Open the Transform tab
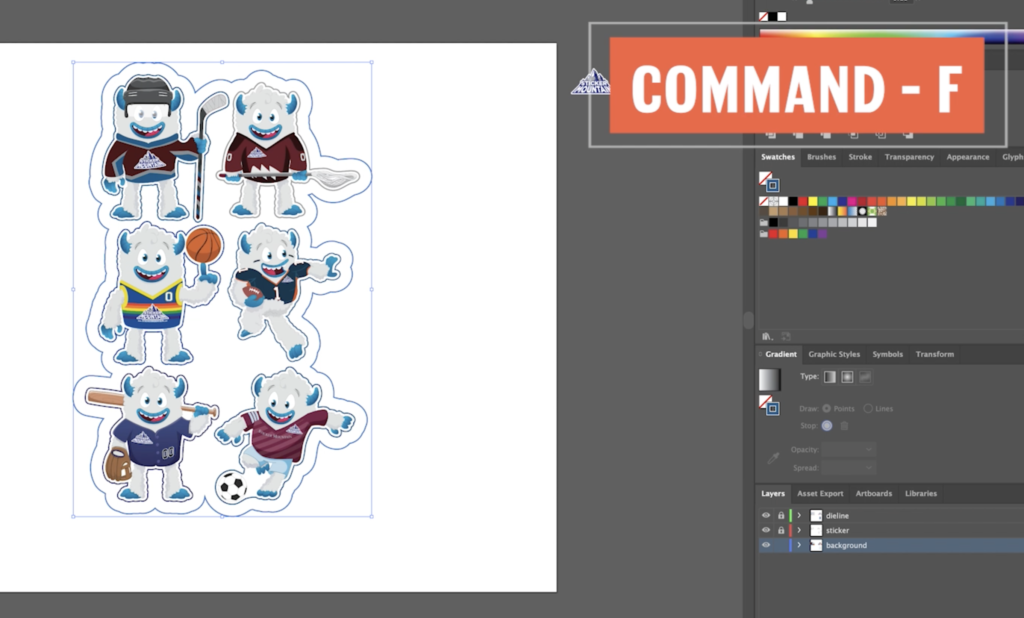This screenshot has height=618, width=1024. pyautogui.click(x=935, y=354)
